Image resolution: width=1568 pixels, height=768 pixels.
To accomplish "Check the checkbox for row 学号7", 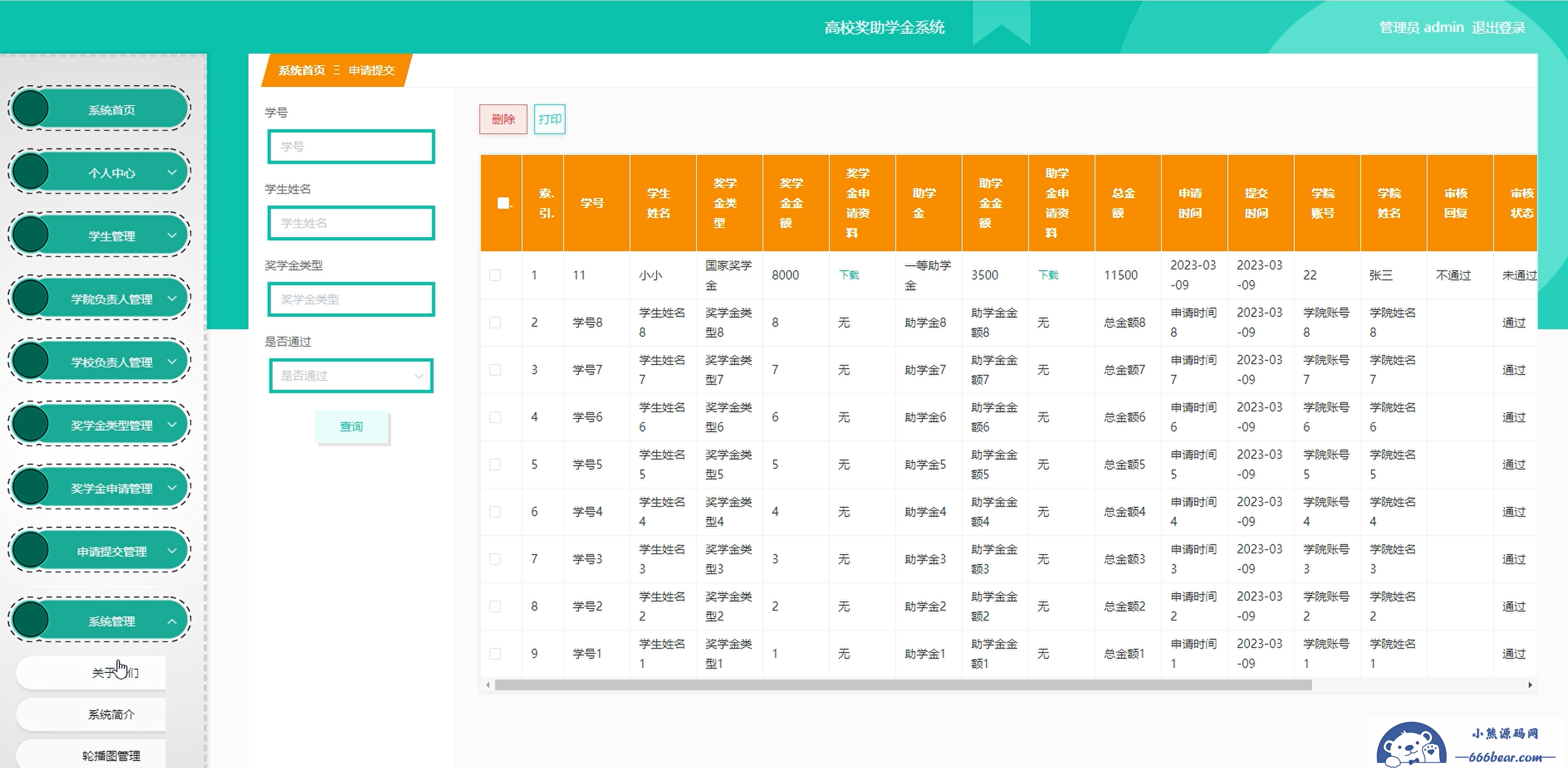I will pyautogui.click(x=495, y=370).
